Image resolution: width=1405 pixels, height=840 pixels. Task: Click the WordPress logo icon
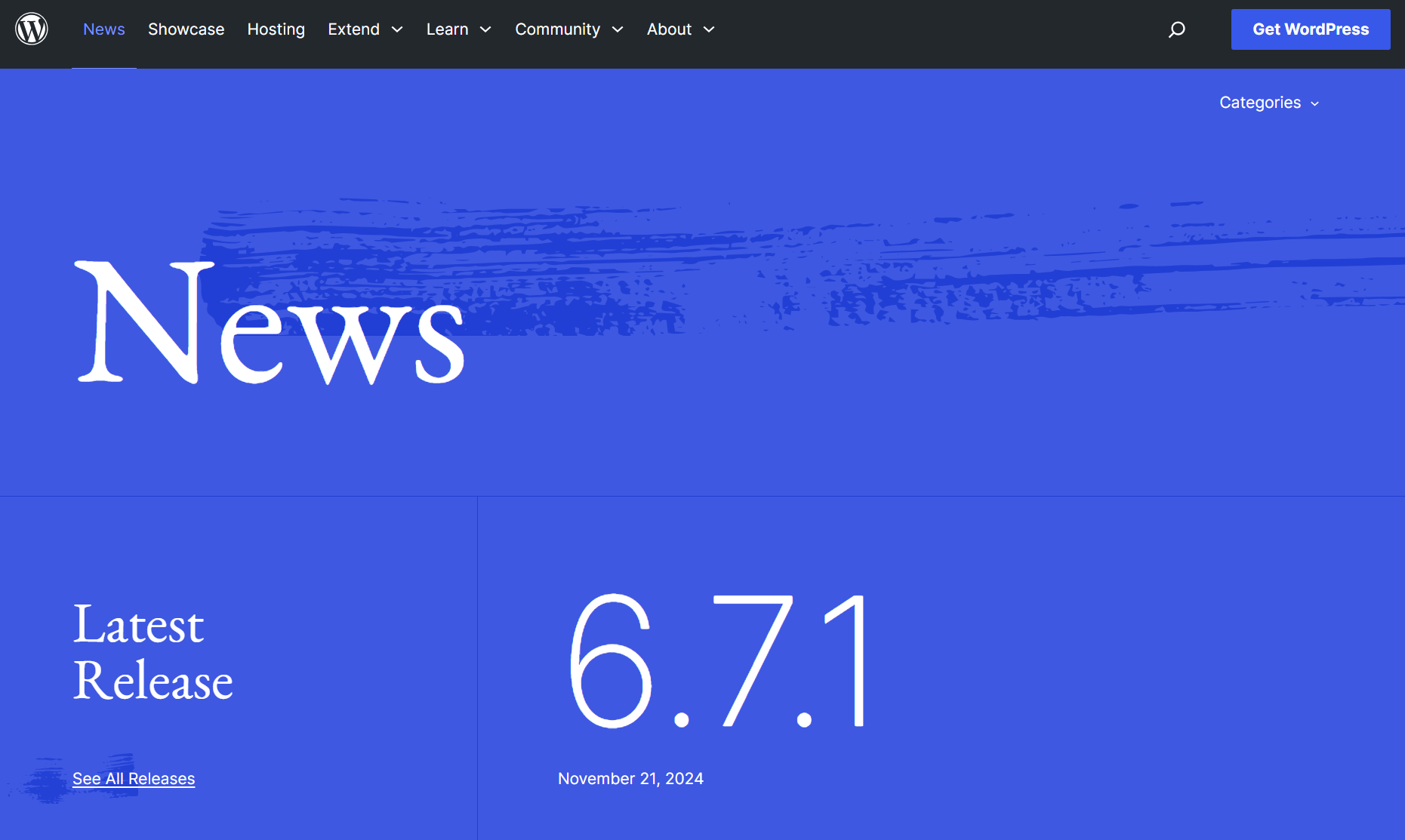pos(32,29)
